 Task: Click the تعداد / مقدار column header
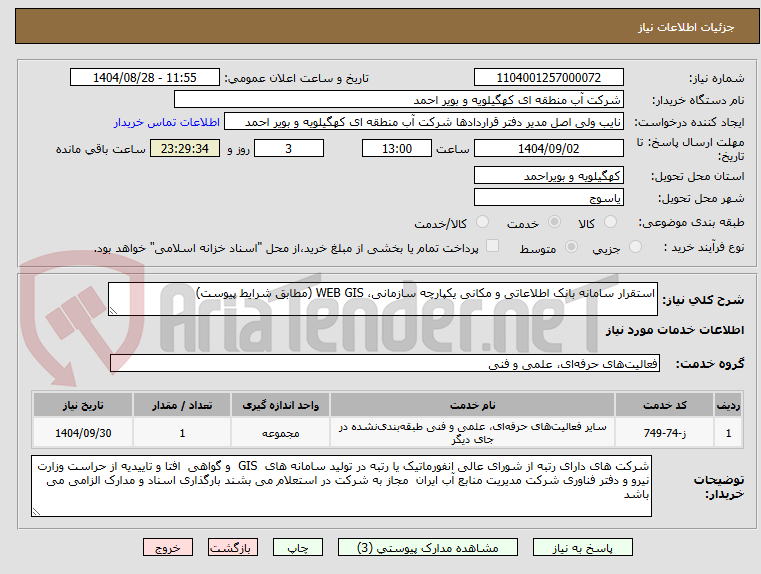(182, 405)
